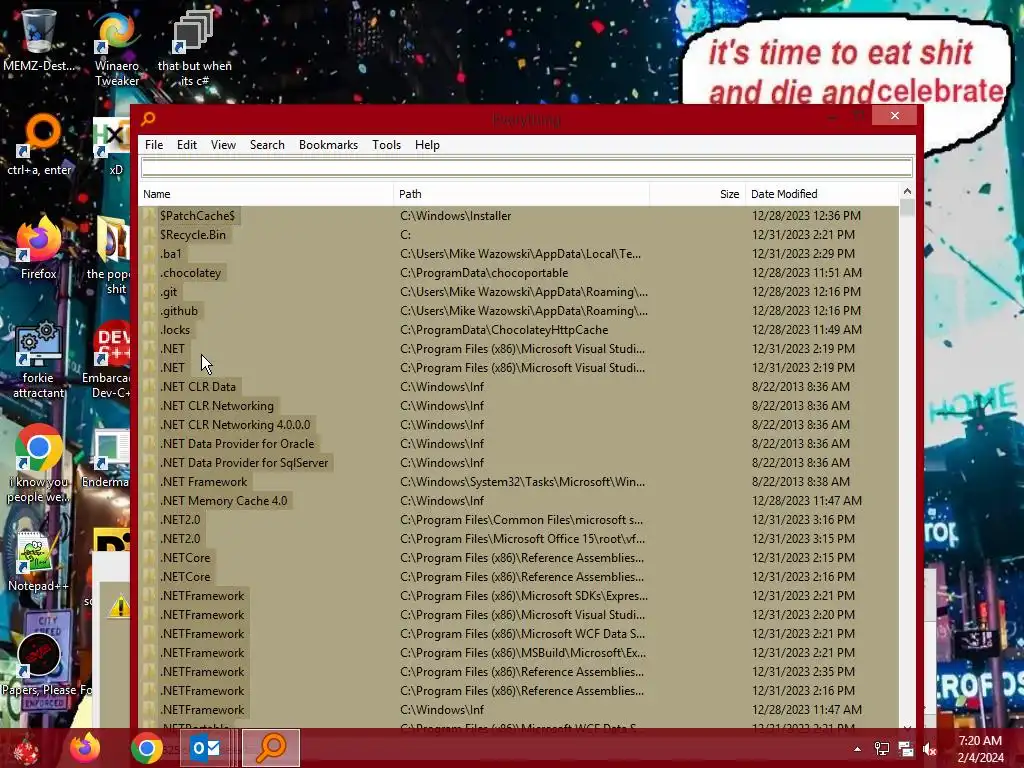Click the muted volume tray icon
The image size is (1024, 768).
point(929,749)
